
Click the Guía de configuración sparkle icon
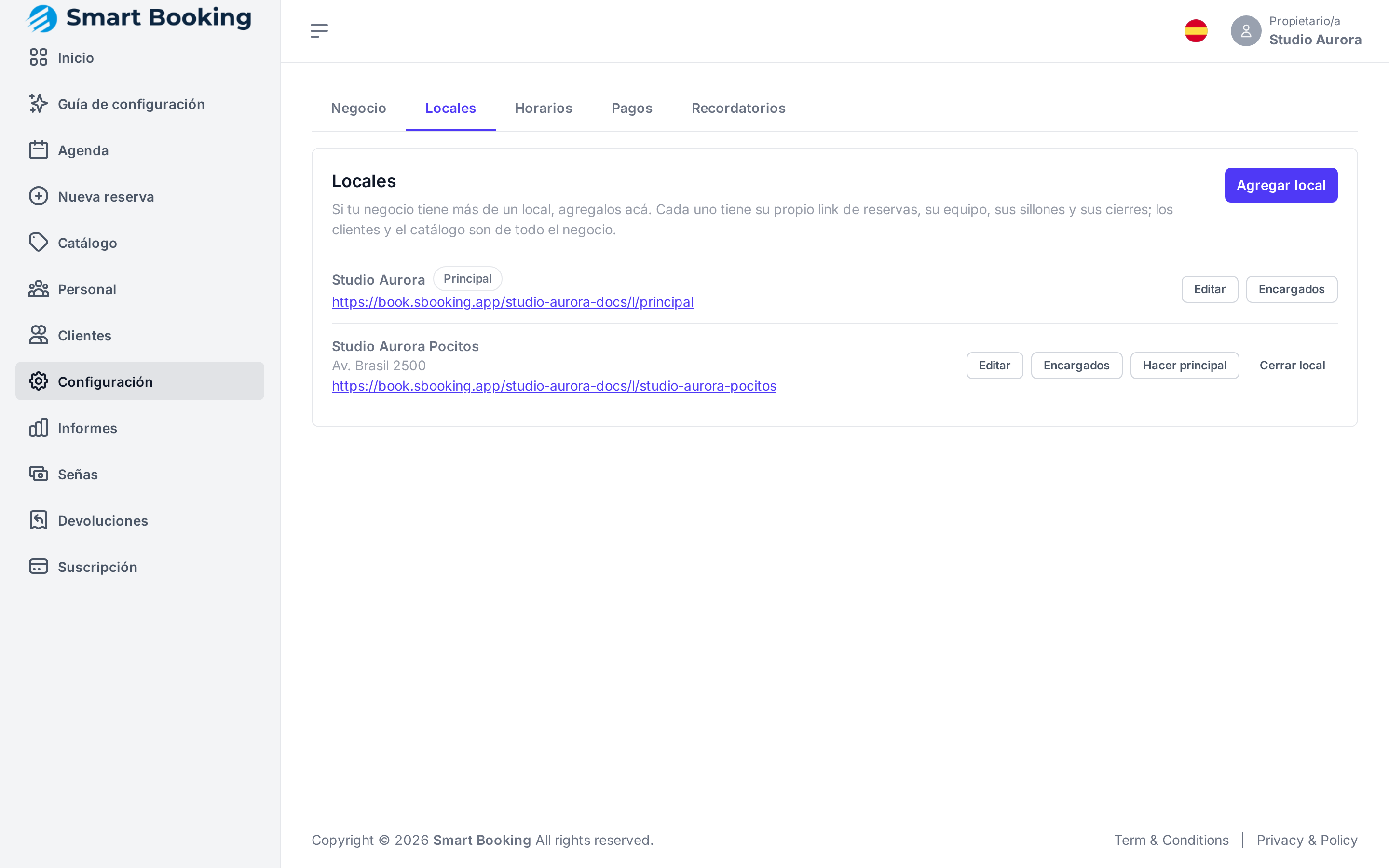[x=39, y=104]
